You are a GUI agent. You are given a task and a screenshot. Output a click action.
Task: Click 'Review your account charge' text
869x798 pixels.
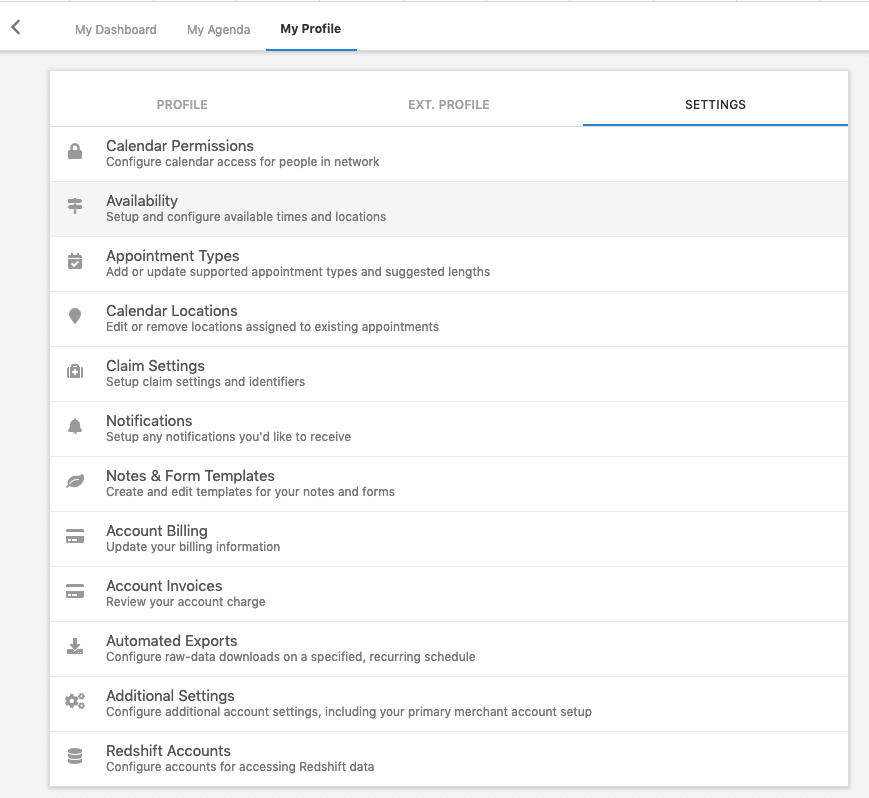coord(186,602)
